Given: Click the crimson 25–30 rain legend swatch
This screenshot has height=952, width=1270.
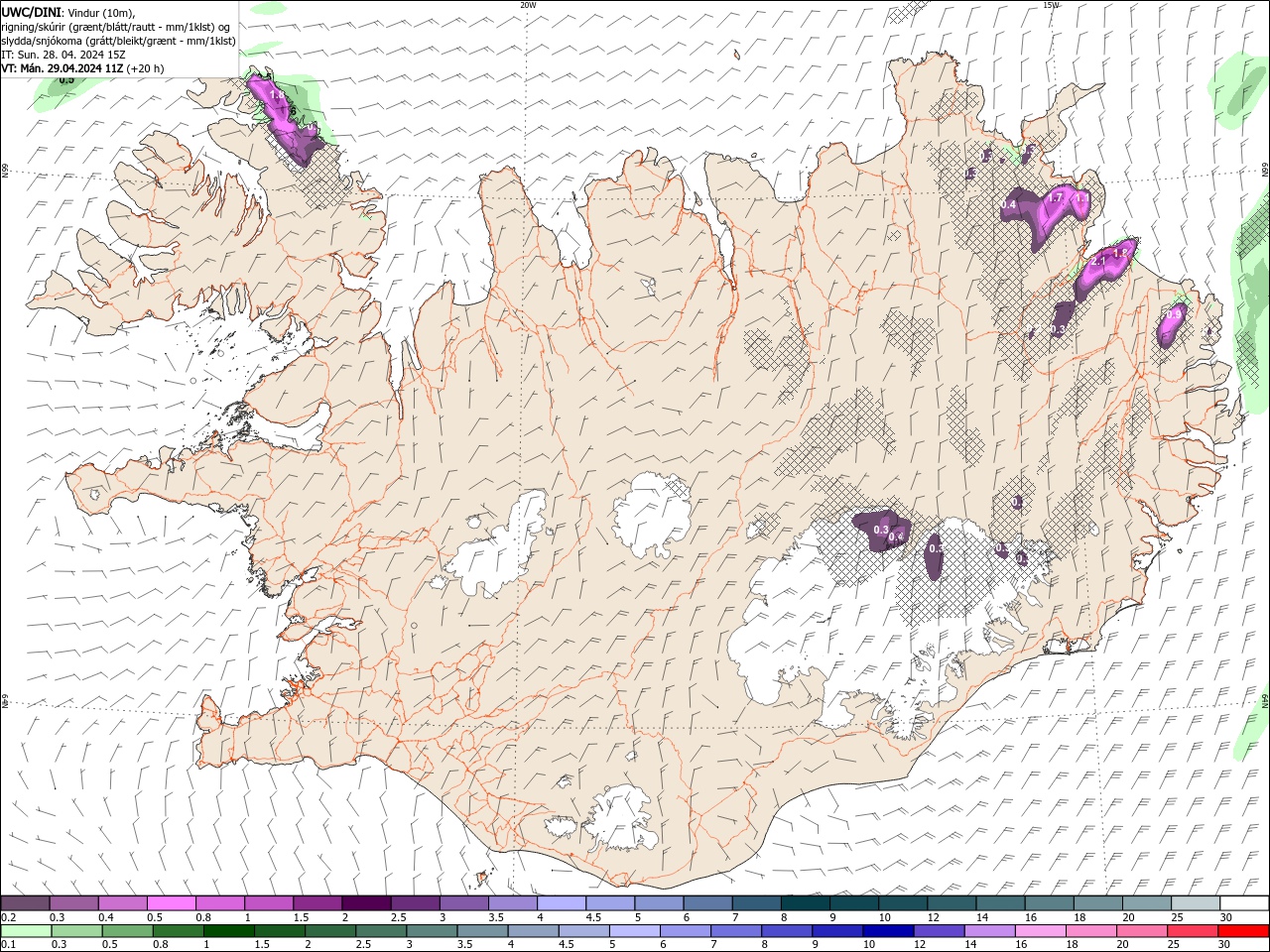Looking at the screenshot, I should [1192, 931].
